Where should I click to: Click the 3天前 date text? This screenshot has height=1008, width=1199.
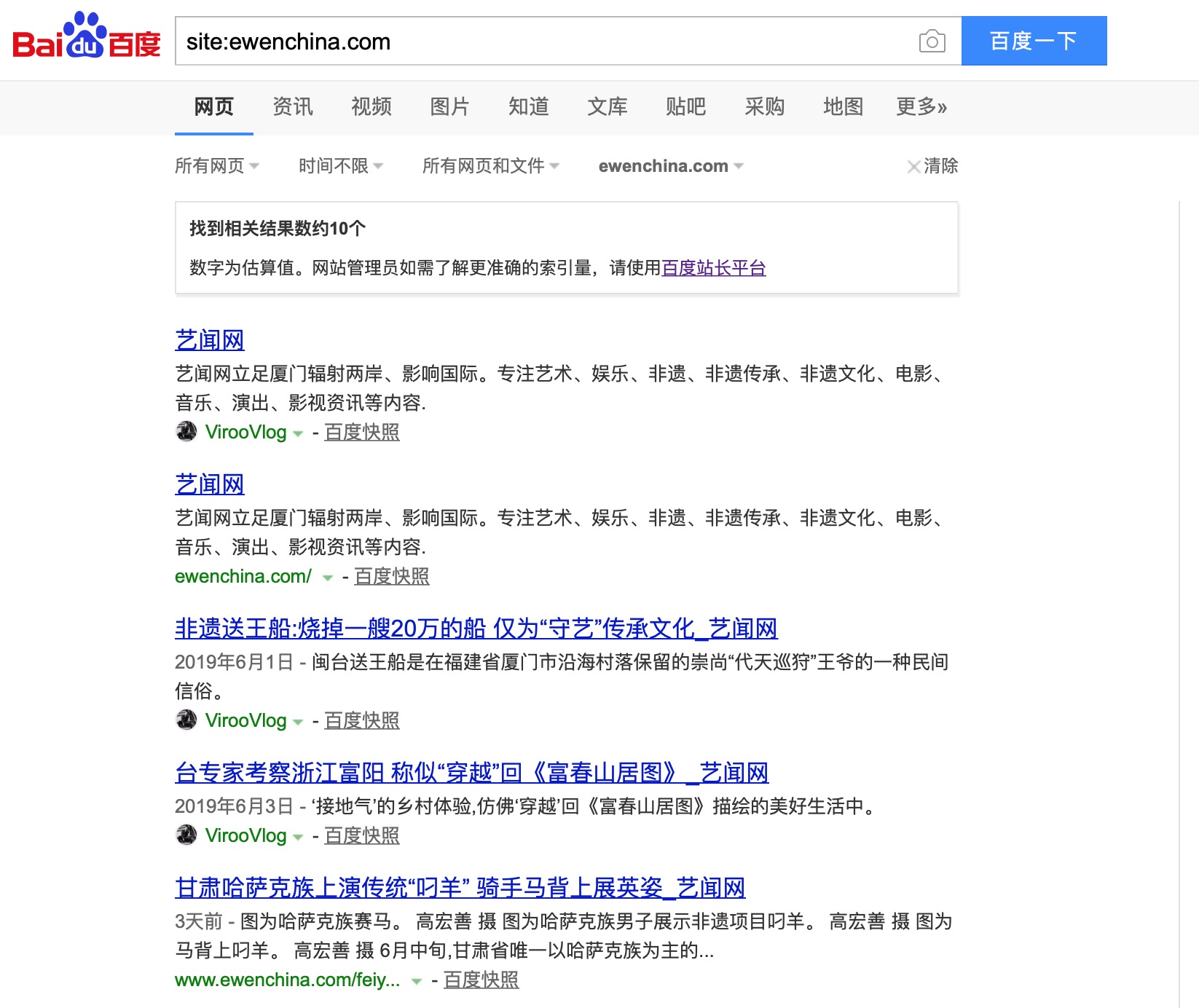(198, 921)
